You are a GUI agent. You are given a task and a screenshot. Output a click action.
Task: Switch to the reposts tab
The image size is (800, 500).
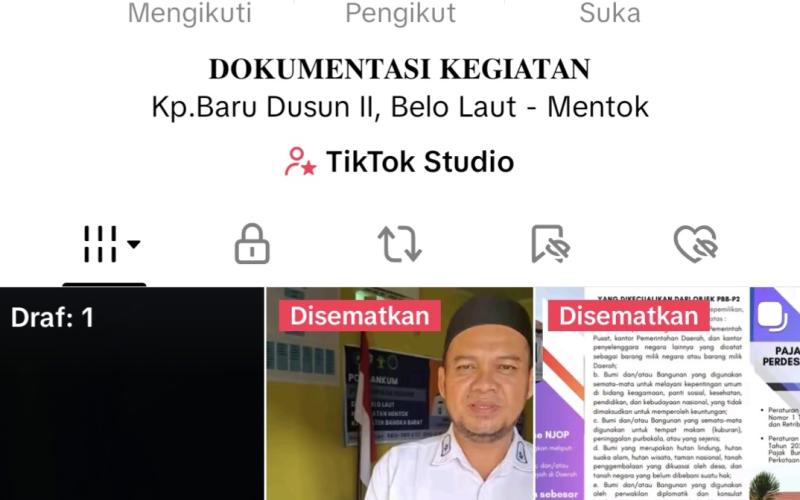point(399,244)
